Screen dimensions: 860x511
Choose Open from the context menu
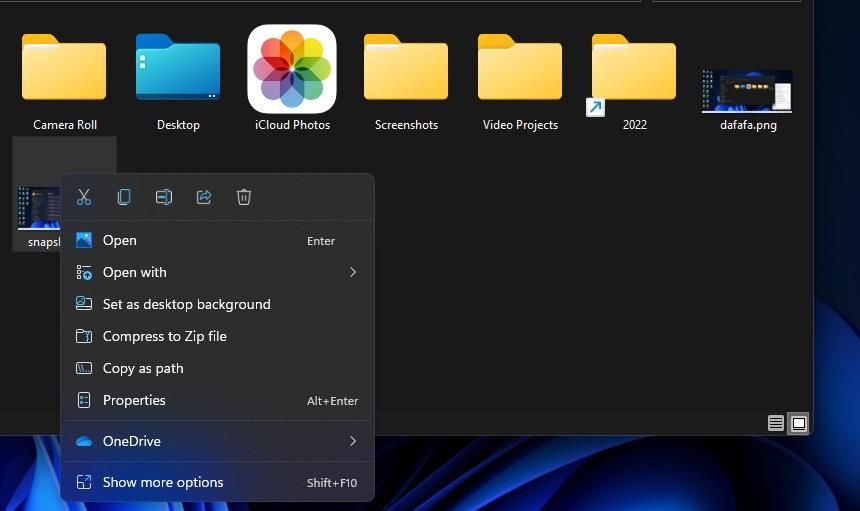click(x=217, y=240)
